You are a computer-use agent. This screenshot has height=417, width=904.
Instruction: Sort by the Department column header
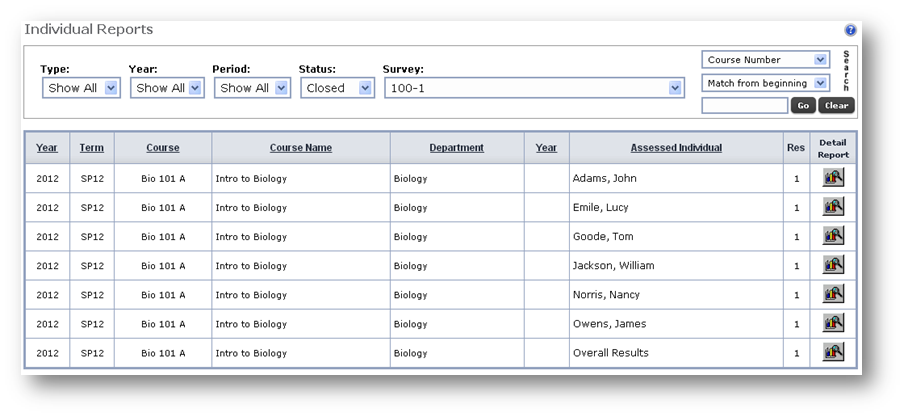point(456,148)
